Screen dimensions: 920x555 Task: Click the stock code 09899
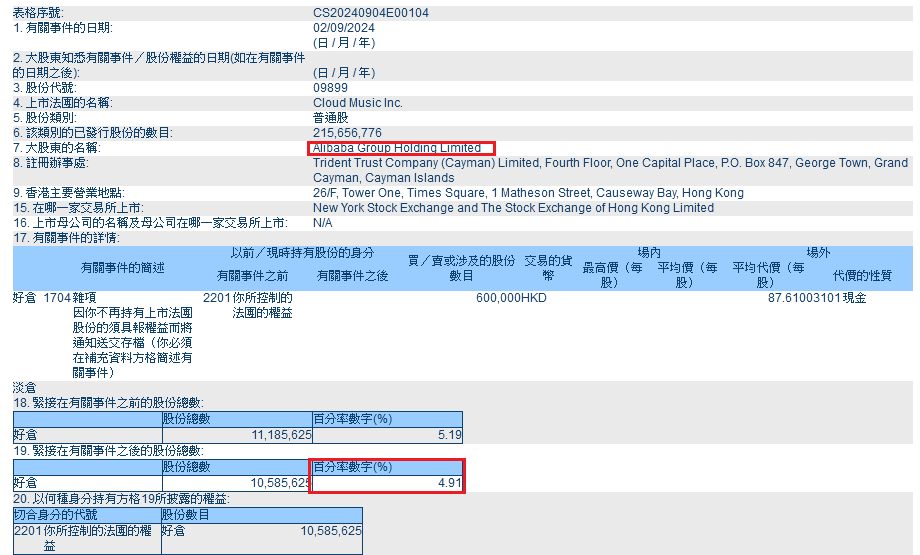coord(330,88)
